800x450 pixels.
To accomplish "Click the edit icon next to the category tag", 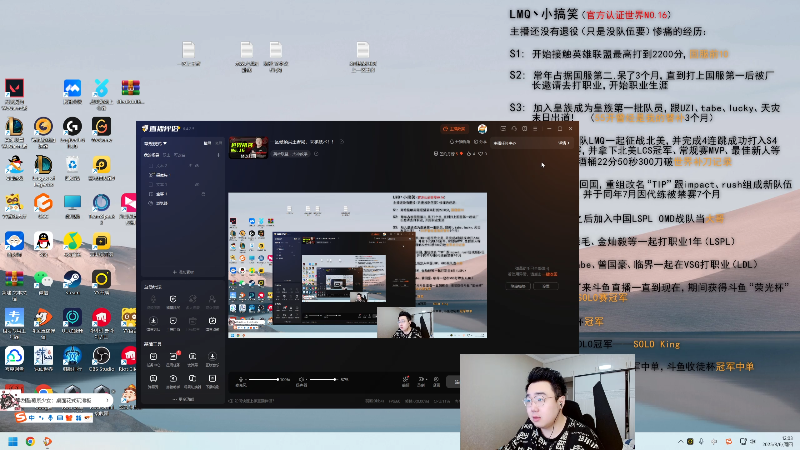I will click(x=316, y=154).
